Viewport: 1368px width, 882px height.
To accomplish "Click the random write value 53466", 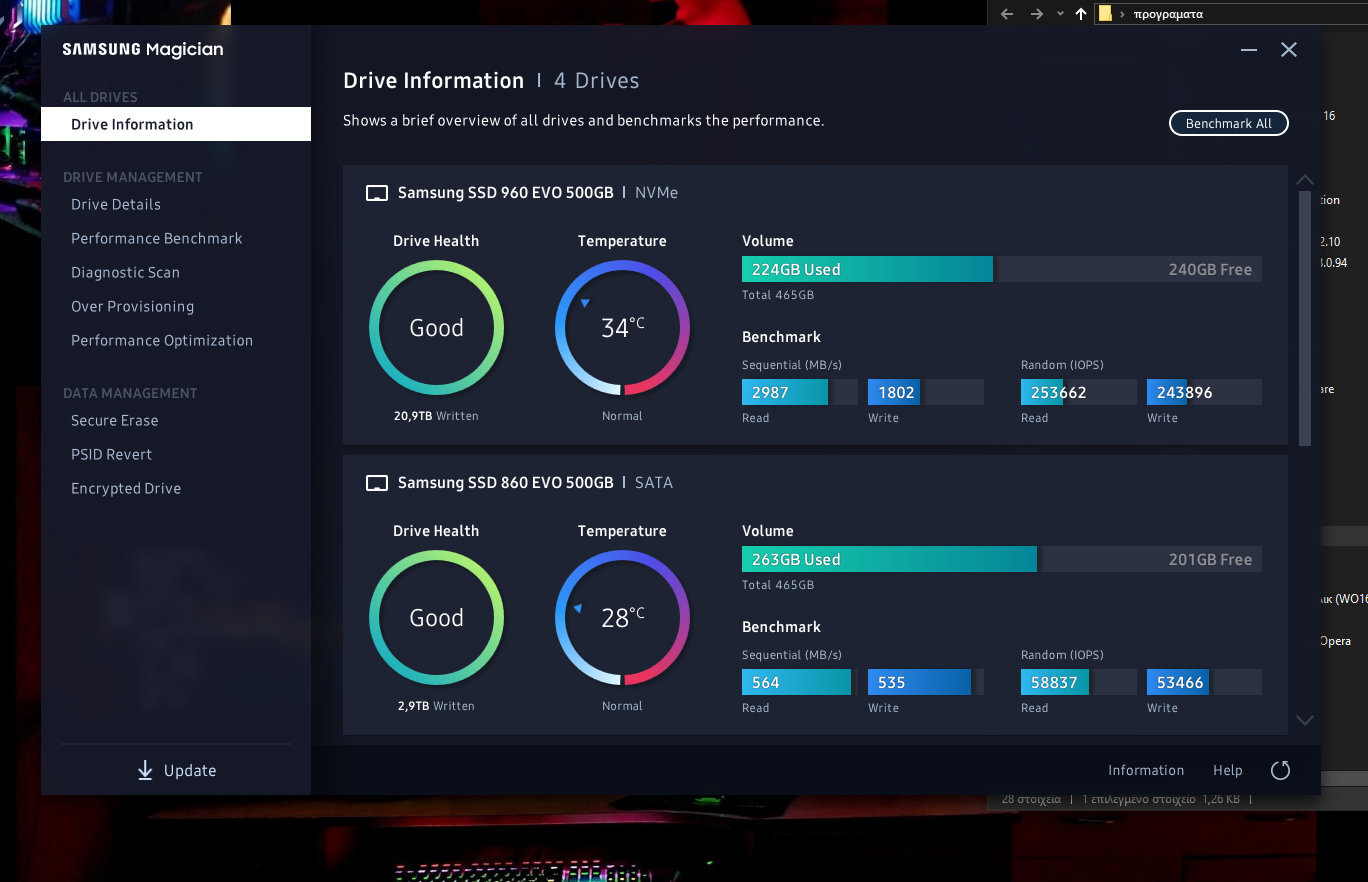I will [x=1180, y=682].
